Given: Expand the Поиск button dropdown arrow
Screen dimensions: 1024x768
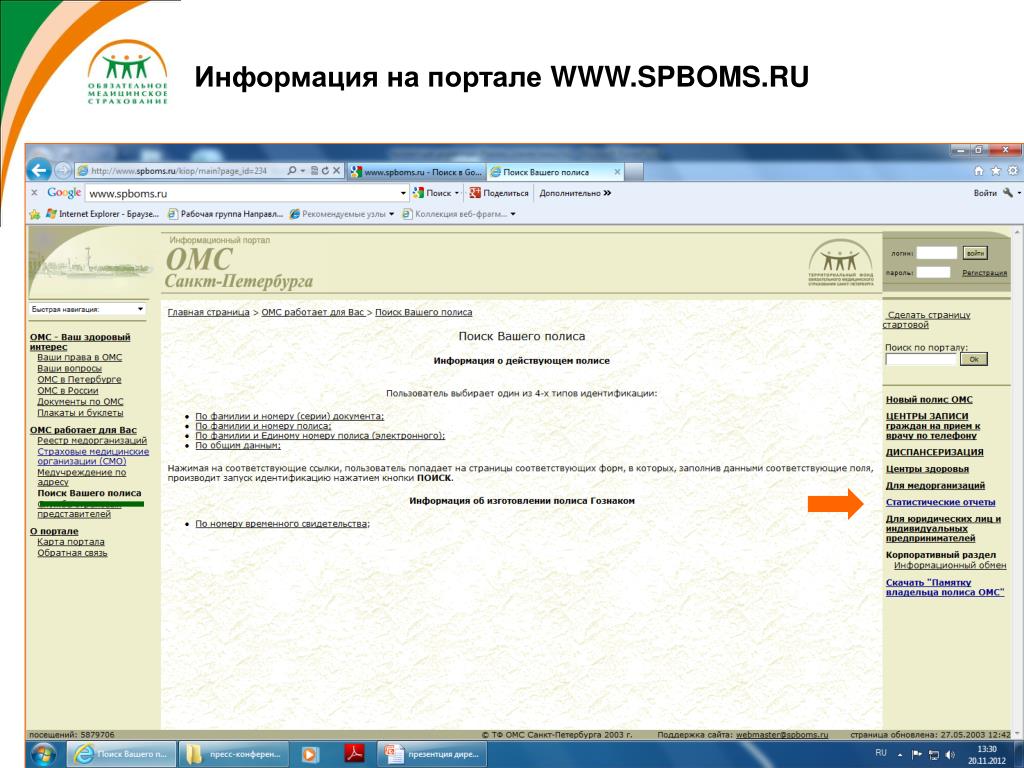Looking at the screenshot, I should tap(456, 193).
